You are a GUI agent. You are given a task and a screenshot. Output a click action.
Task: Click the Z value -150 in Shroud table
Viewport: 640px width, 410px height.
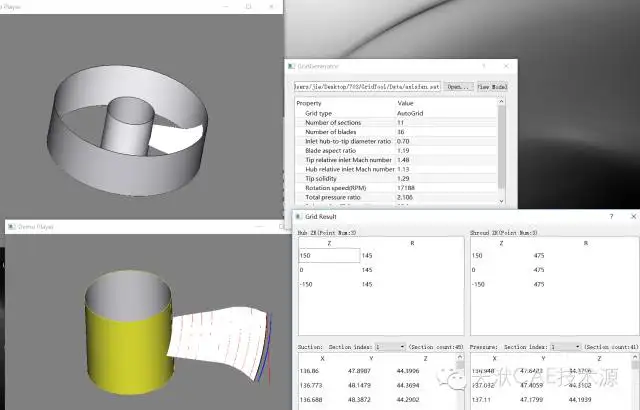tap(478, 284)
